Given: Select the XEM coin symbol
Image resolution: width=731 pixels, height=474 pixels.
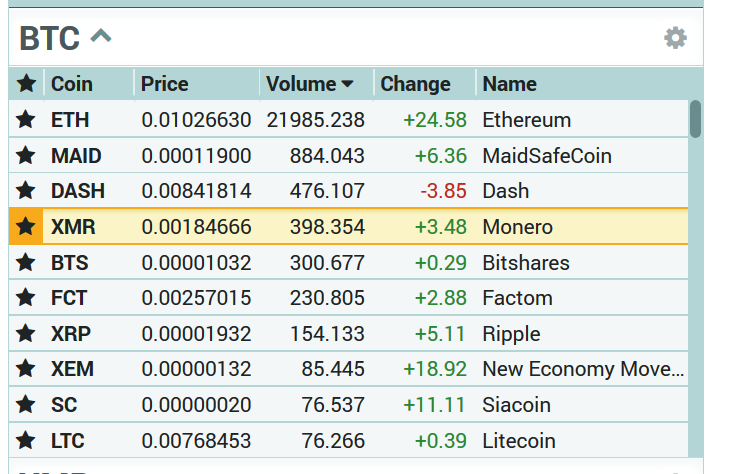Looking at the screenshot, I should (72, 369).
